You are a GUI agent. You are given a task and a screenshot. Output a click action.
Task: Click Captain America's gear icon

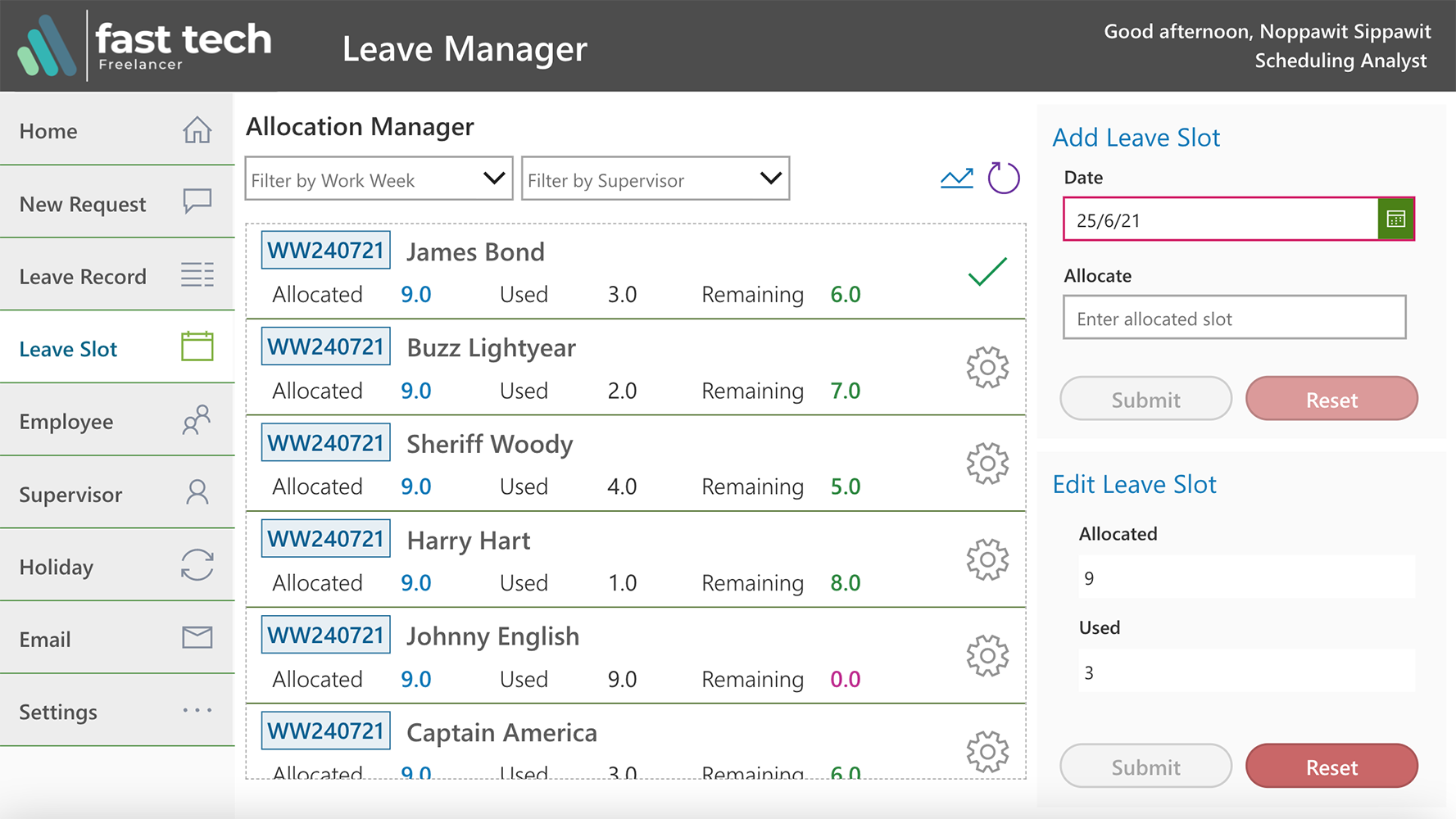[987, 752]
